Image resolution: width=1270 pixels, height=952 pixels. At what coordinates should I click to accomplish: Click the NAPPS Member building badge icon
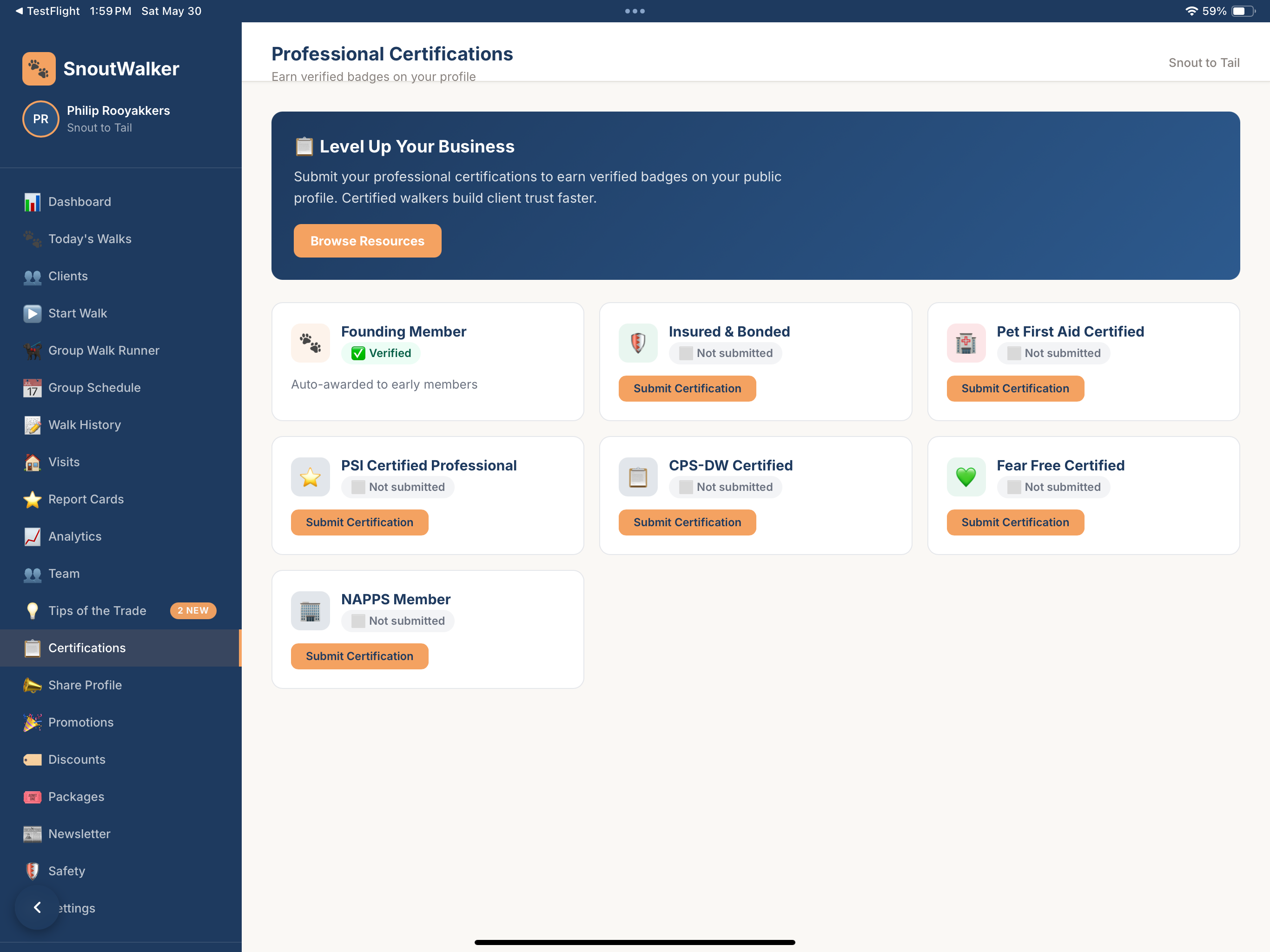tap(310, 611)
